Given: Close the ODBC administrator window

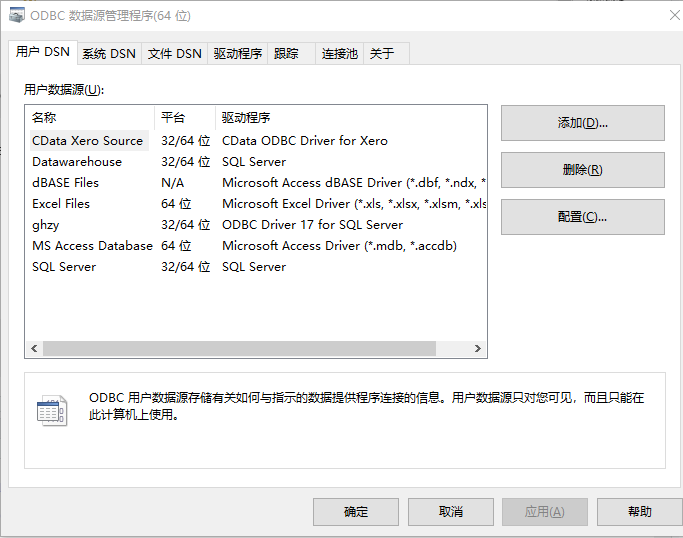Looking at the screenshot, I should pyautogui.click(x=674, y=16).
